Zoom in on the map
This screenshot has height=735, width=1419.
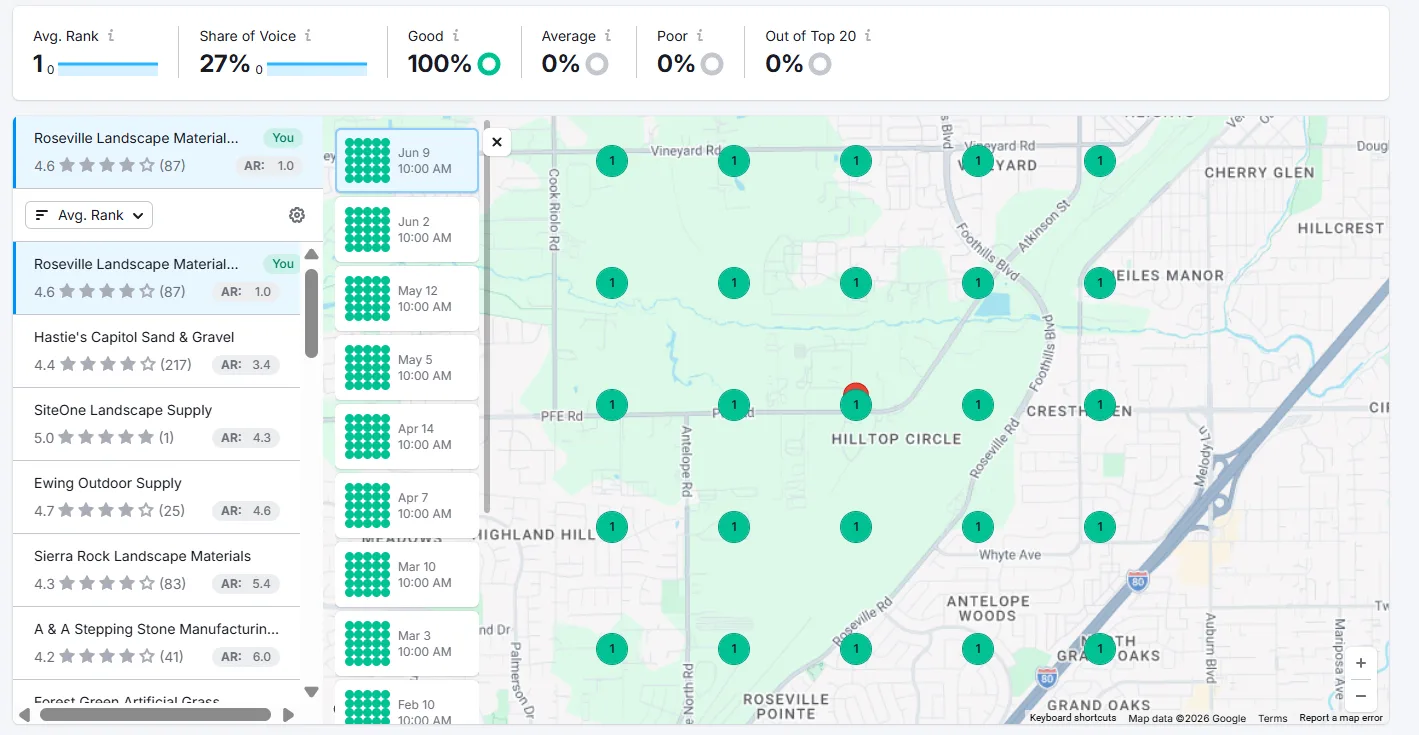(1361, 663)
